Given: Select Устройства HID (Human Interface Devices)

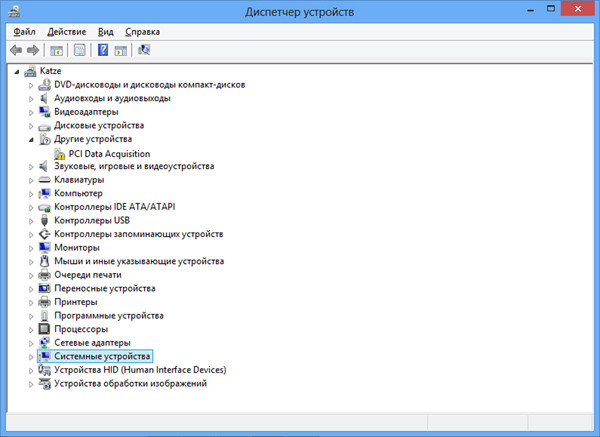Looking at the screenshot, I should click(140, 370).
